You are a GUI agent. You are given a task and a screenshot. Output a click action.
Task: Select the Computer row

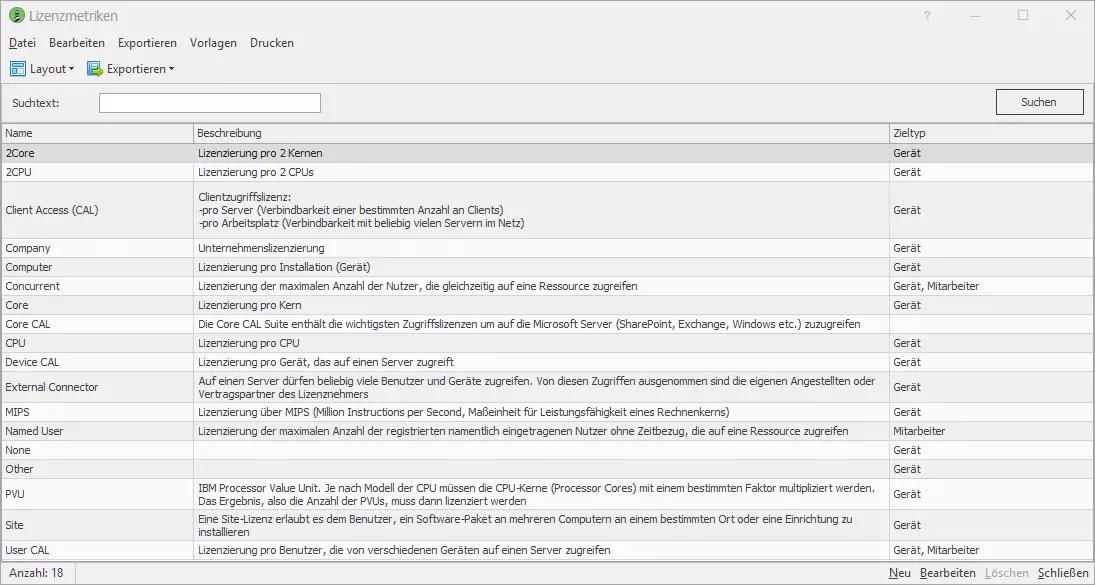[x=548, y=267]
